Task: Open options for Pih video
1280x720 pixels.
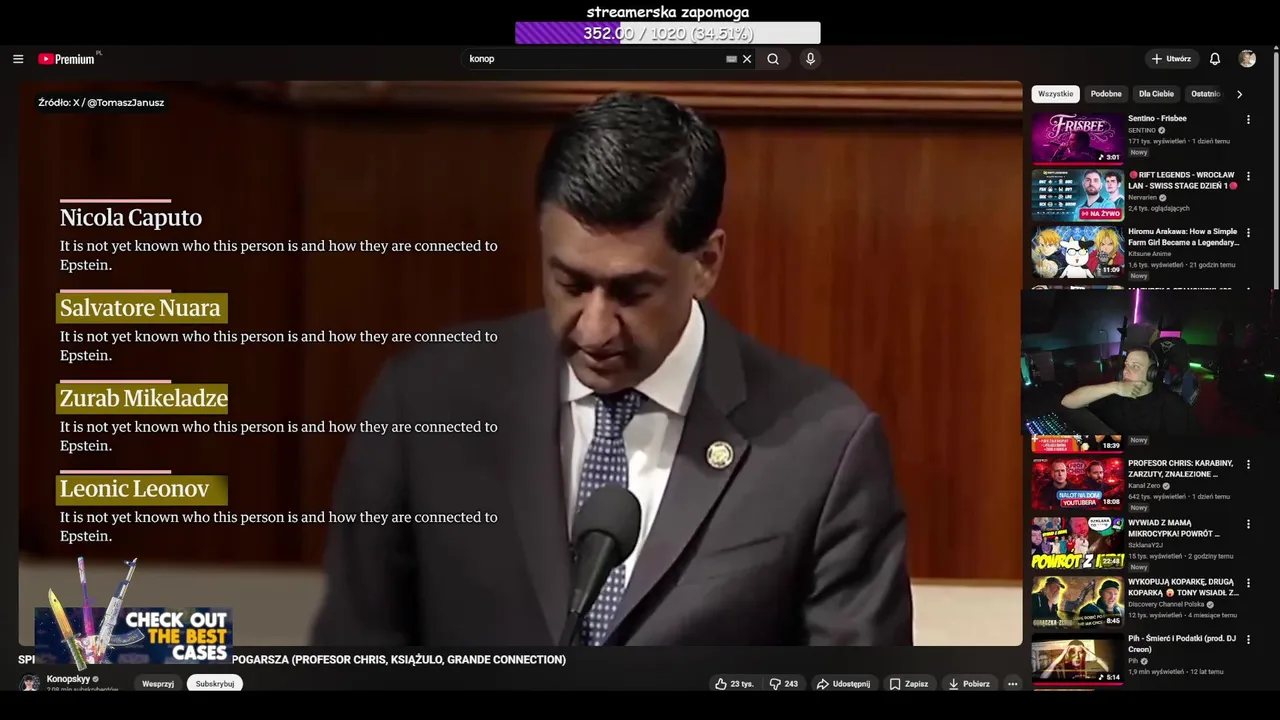Action: (x=1248, y=640)
